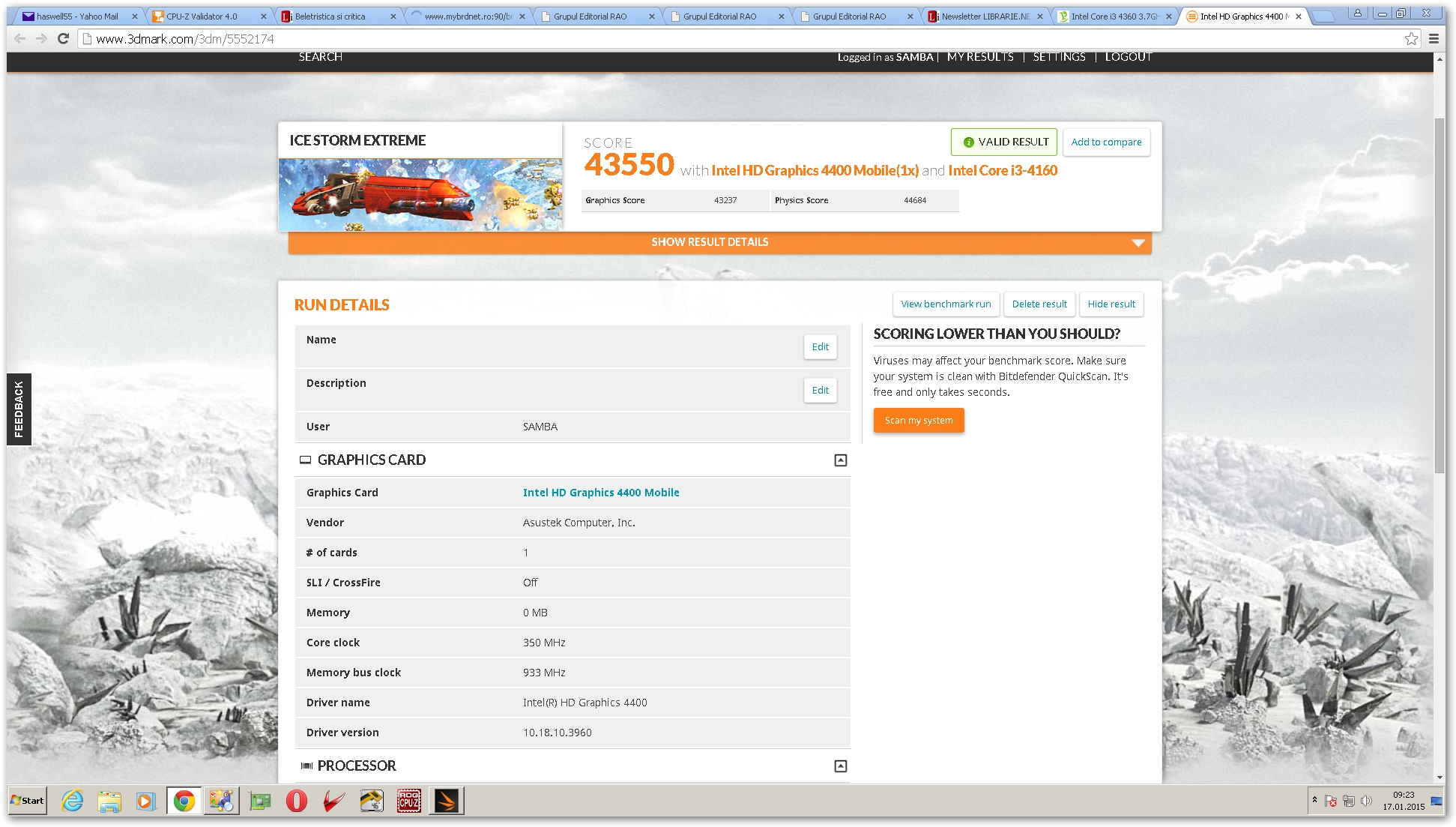The width and height of the screenshot is (1456, 827).
Task: Open Windows Explorer folder icon in taskbar
Action: point(109,801)
